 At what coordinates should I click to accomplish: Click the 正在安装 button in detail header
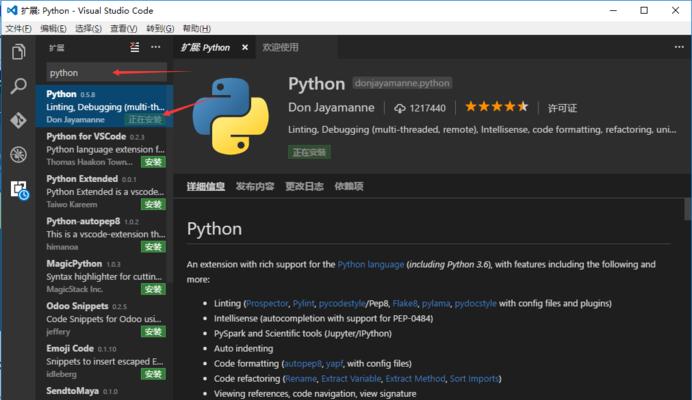(x=309, y=152)
